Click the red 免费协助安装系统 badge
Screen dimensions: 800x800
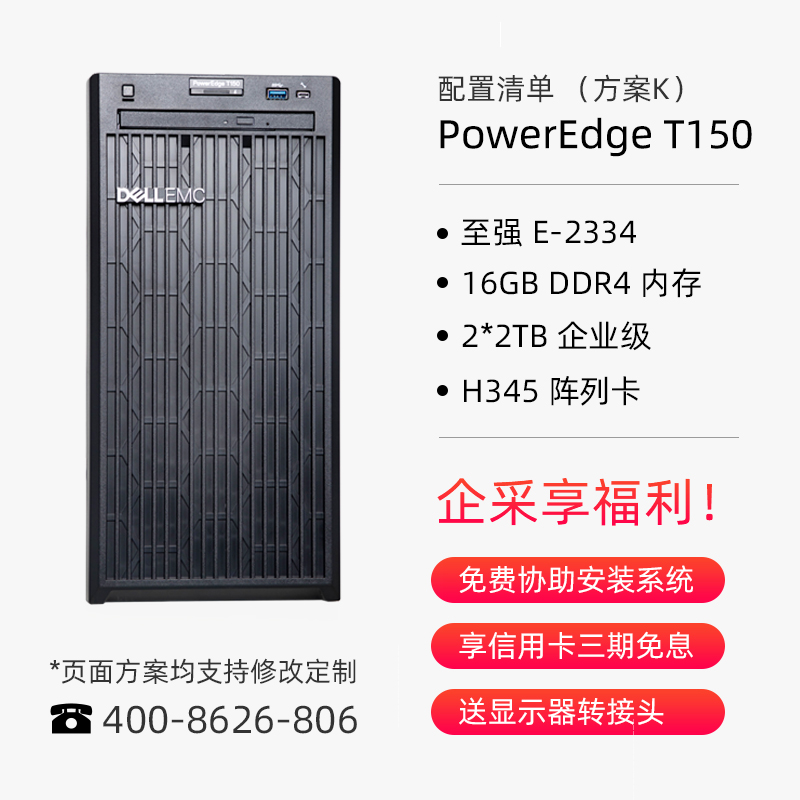click(578, 580)
